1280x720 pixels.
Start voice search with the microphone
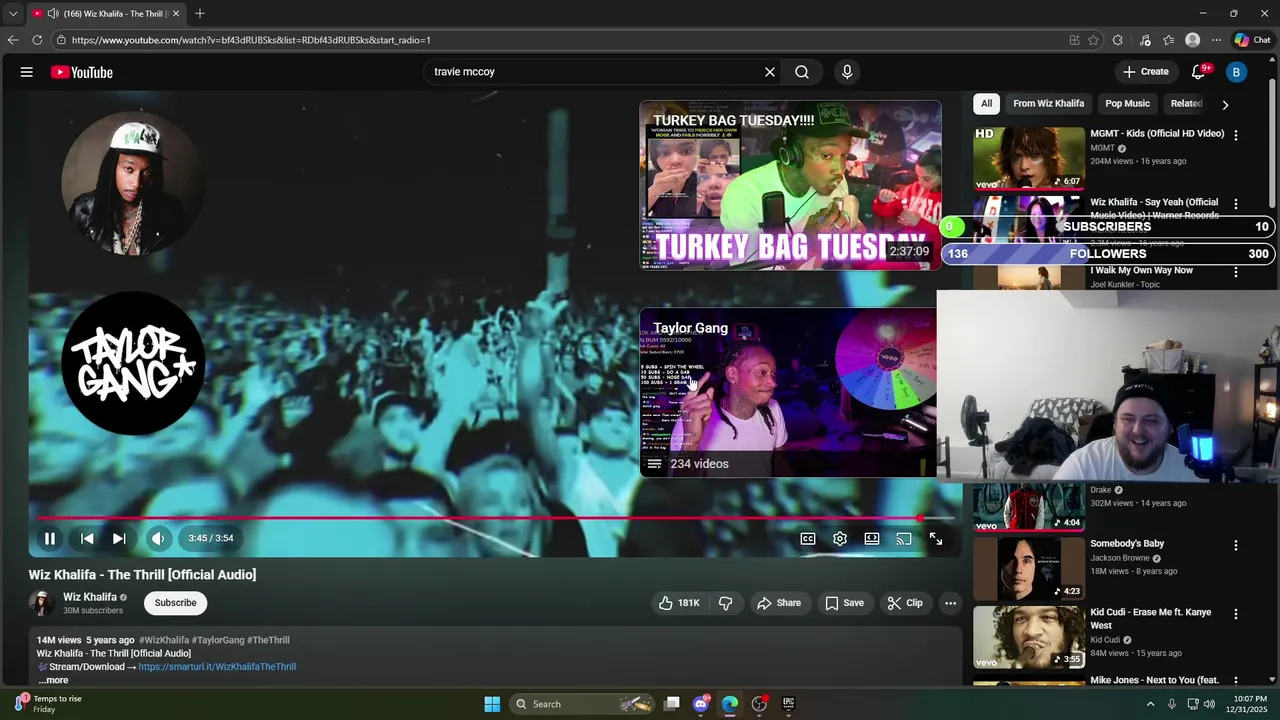coord(847,72)
